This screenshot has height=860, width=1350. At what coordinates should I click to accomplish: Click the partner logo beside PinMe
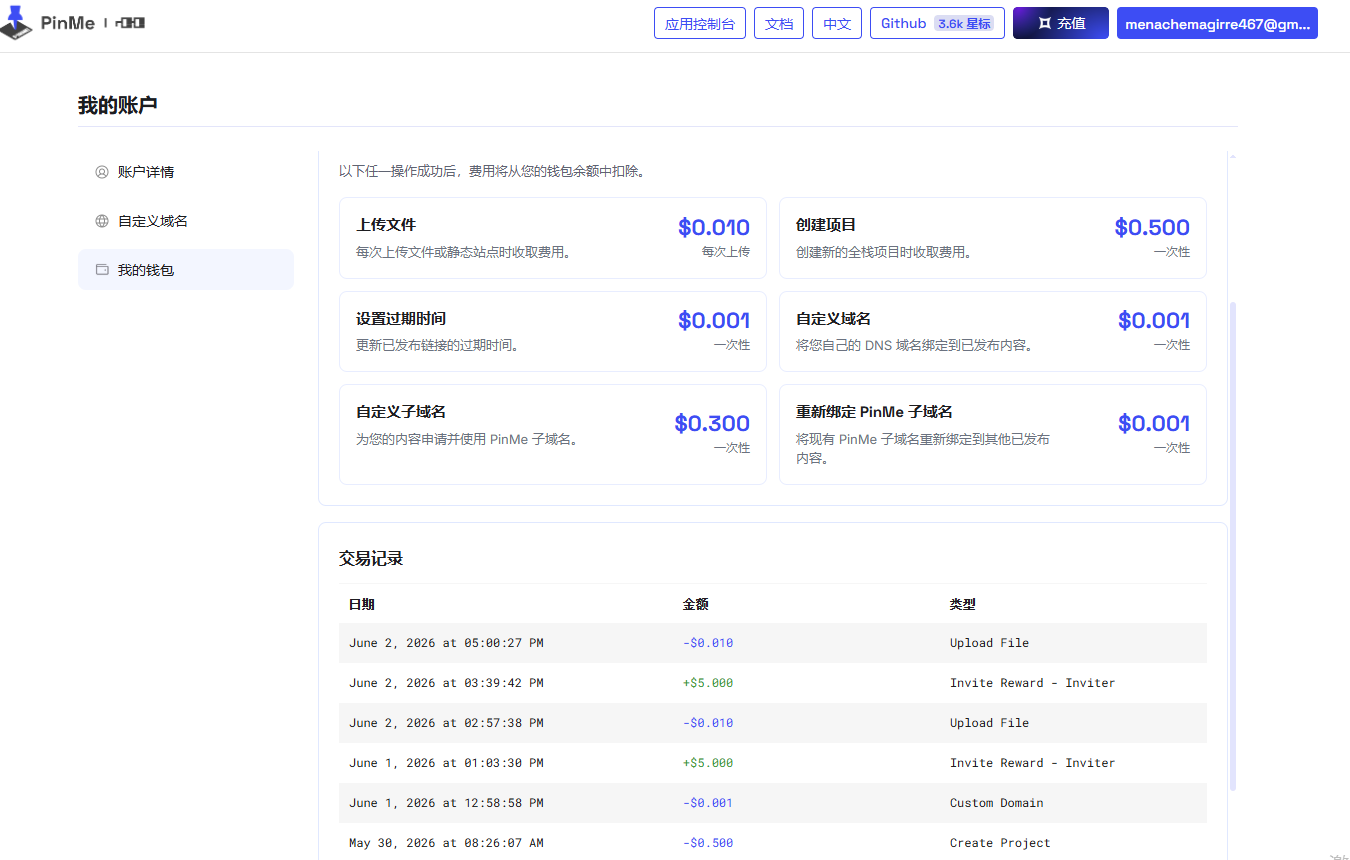[129, 22]
